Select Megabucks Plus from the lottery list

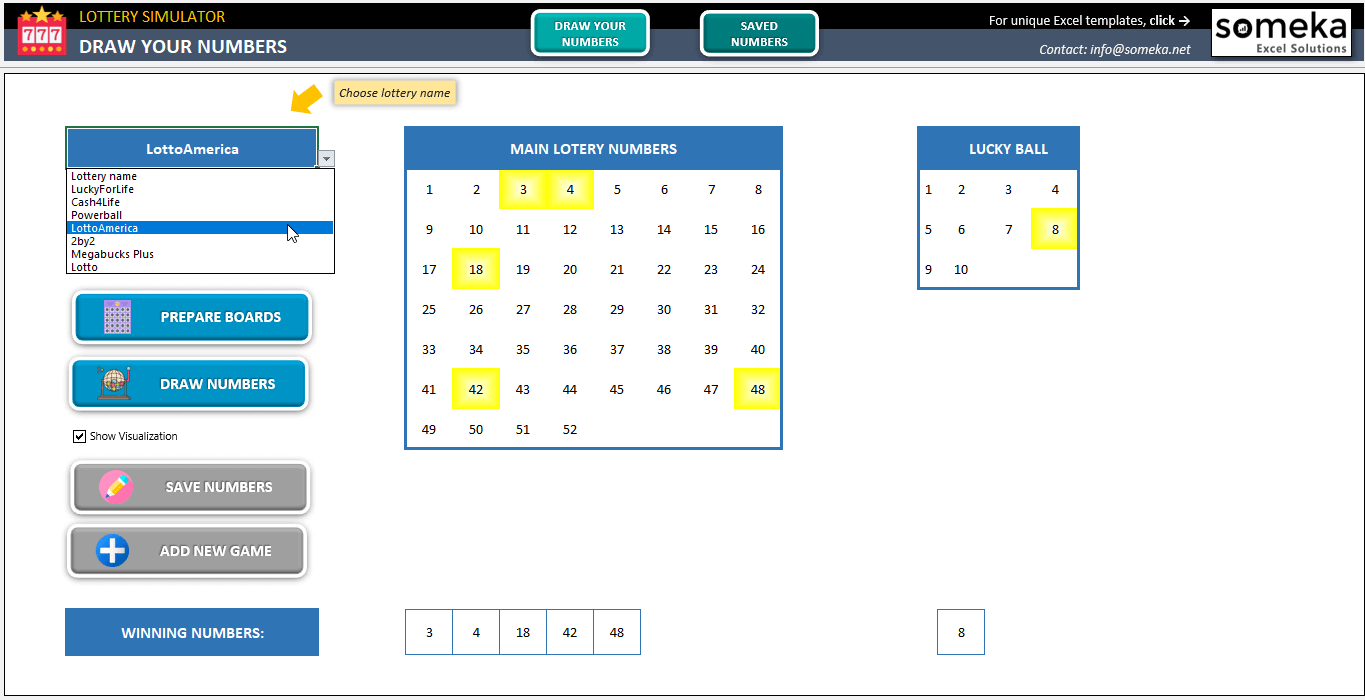[x=112, y=253]
